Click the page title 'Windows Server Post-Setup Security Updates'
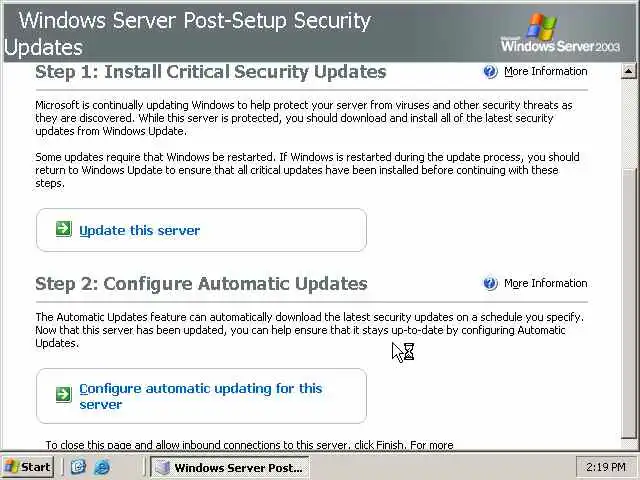This screenshot has height=480, width=640. (x=190, y=33)
